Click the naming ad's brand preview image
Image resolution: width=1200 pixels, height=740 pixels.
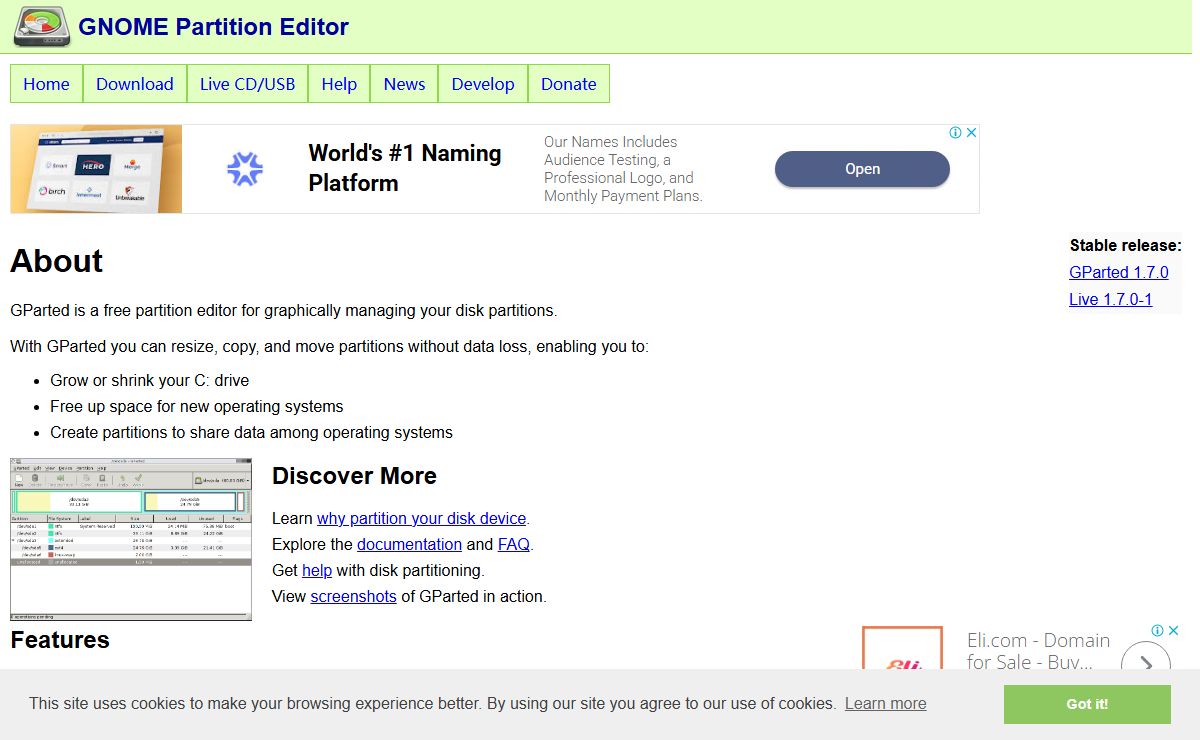[97, 169]
